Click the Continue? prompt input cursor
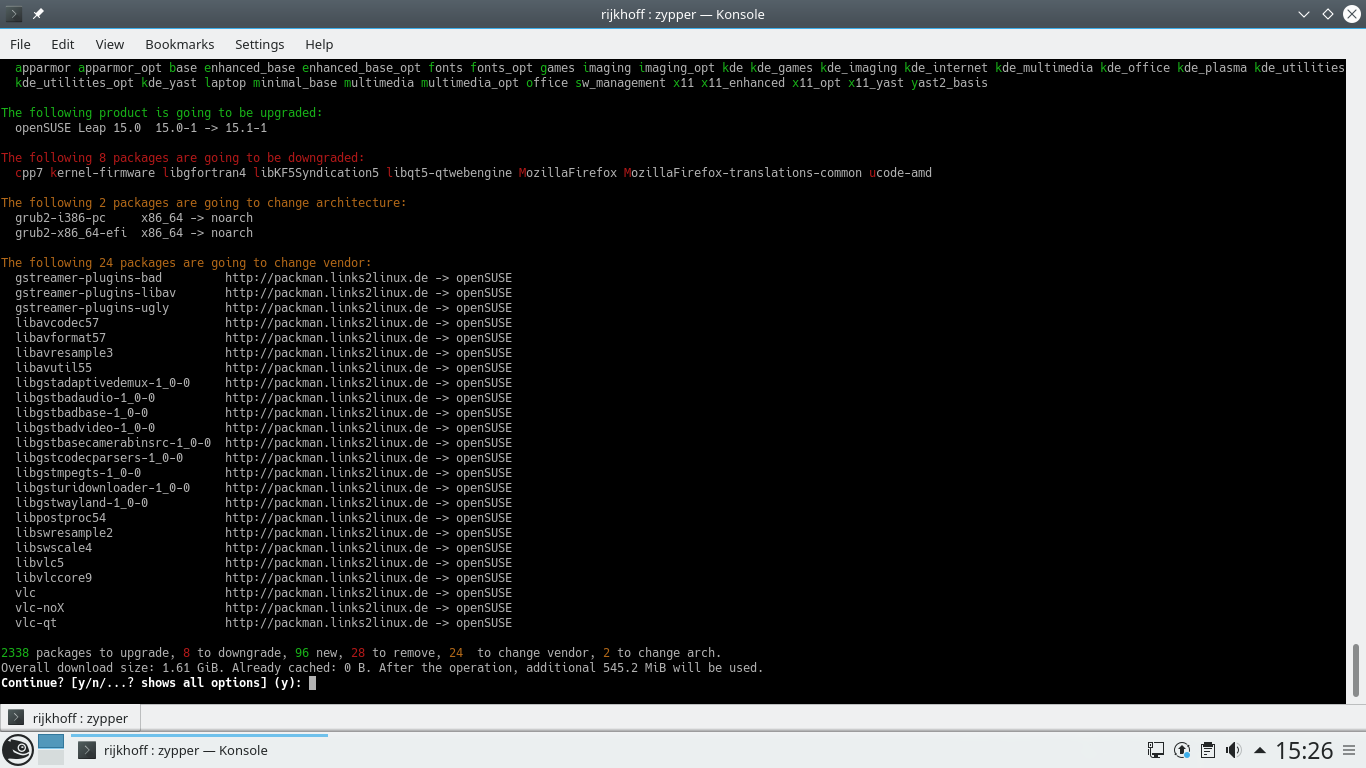The width and height of the screenshot is (1366, 768). pyautogui.click(x=312, y=683)
